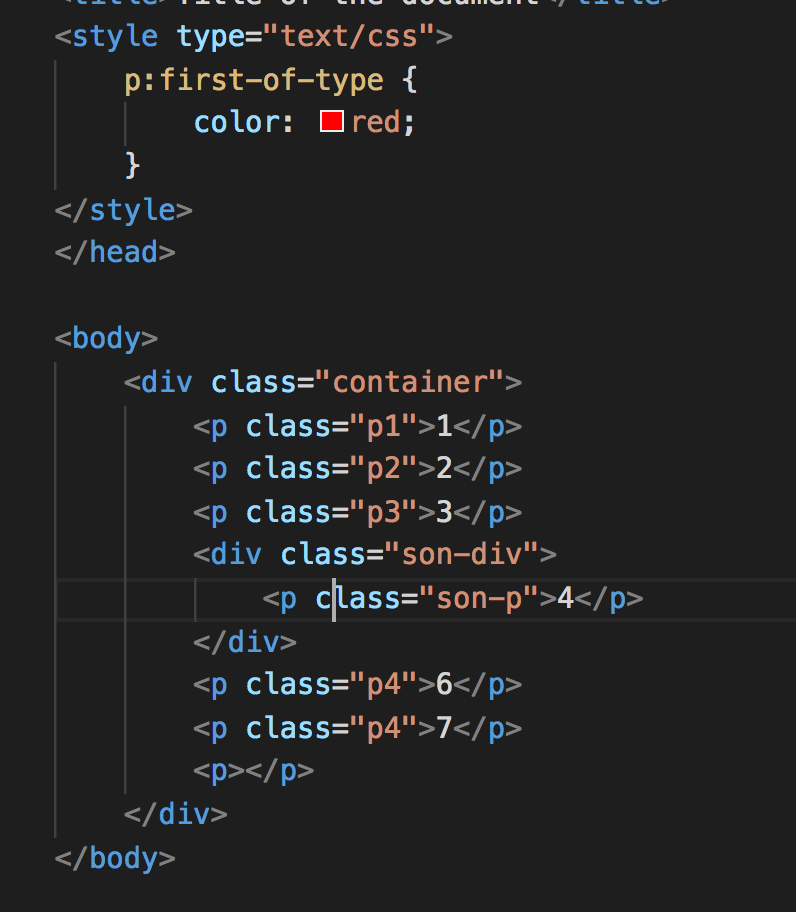Click the paragraph with class p1
796x912 pixels.
357,426
